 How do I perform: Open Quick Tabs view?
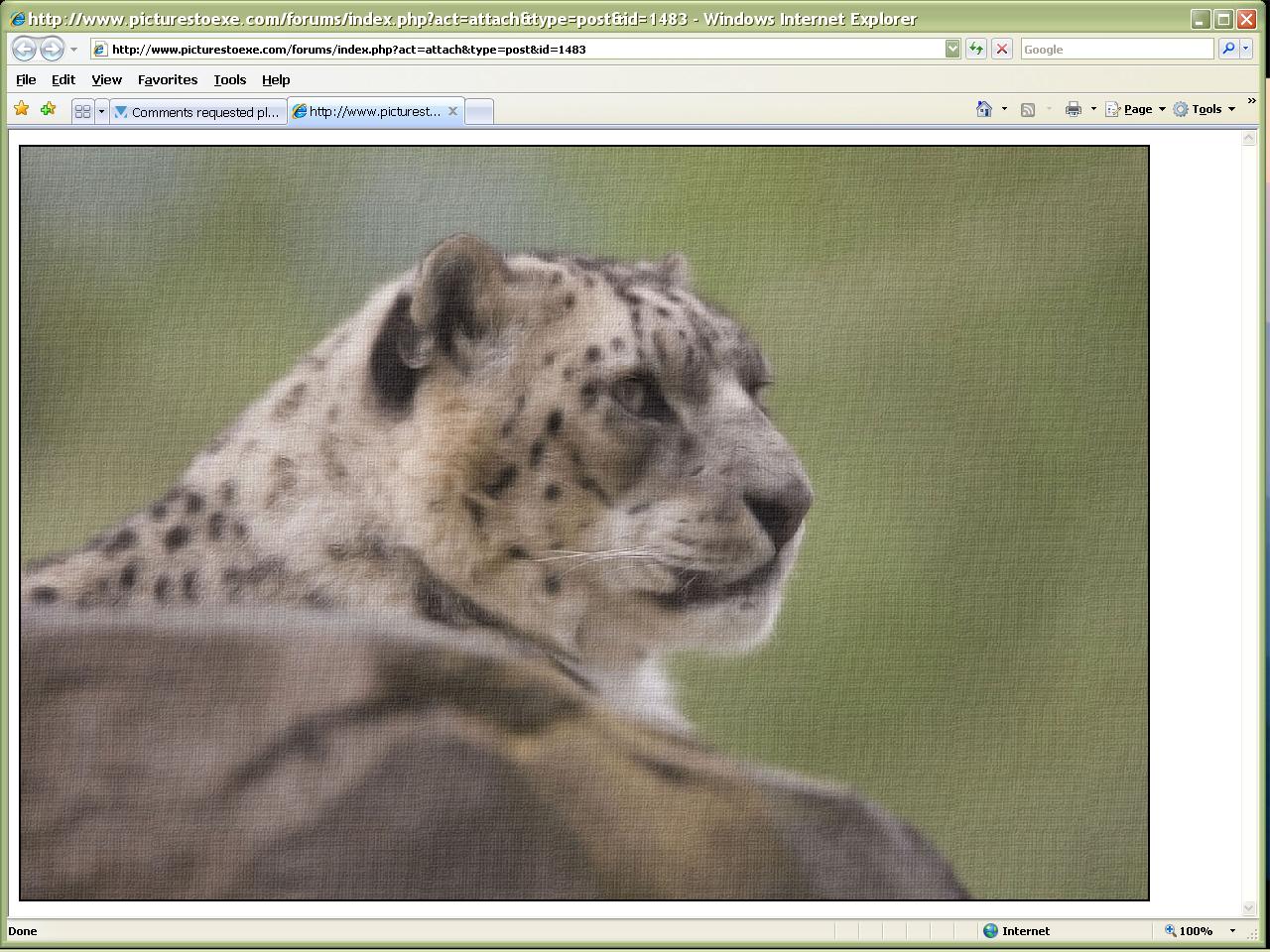pyautogui.click(x=82, y=111)
